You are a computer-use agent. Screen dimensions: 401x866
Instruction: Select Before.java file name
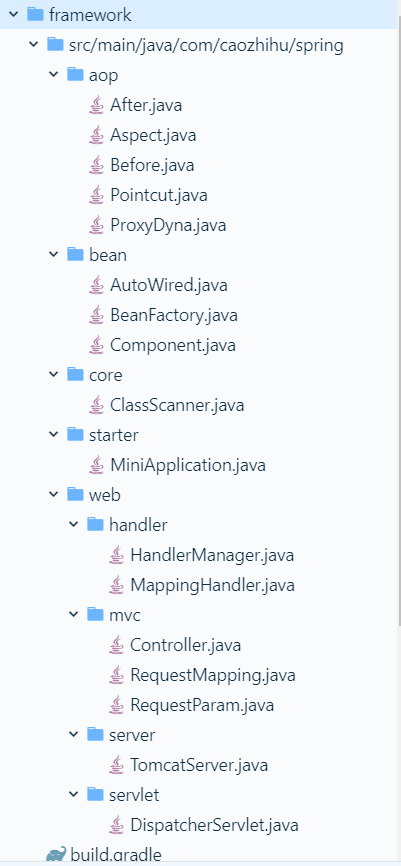(x=152, y=165)
